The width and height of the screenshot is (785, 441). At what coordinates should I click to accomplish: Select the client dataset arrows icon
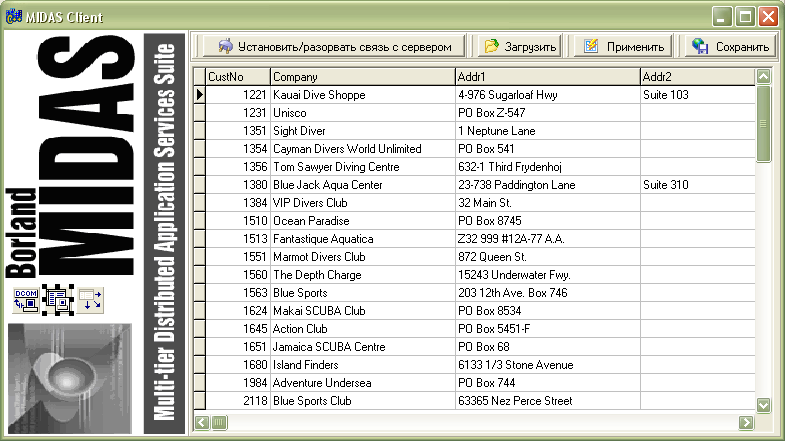[x=91, y=300]
